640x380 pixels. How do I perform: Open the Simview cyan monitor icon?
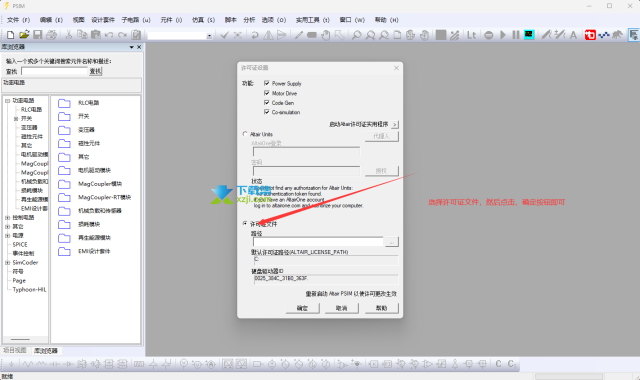click(x=529, y=35)
